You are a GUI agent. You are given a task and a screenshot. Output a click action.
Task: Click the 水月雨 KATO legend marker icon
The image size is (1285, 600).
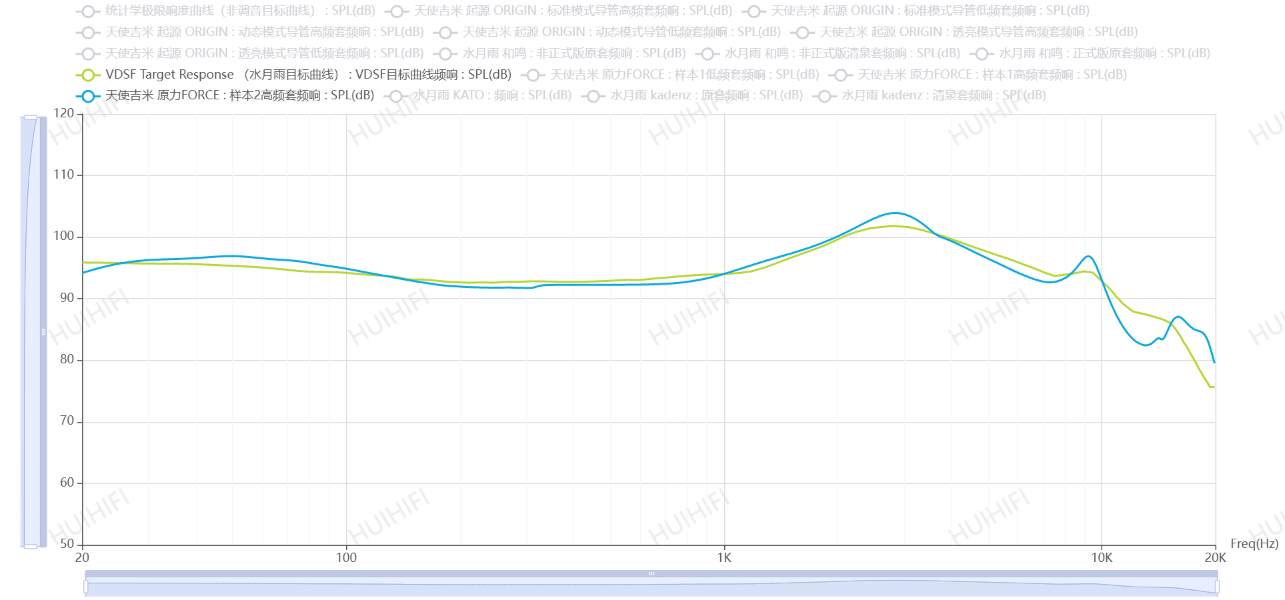click(x=396, y=96)
